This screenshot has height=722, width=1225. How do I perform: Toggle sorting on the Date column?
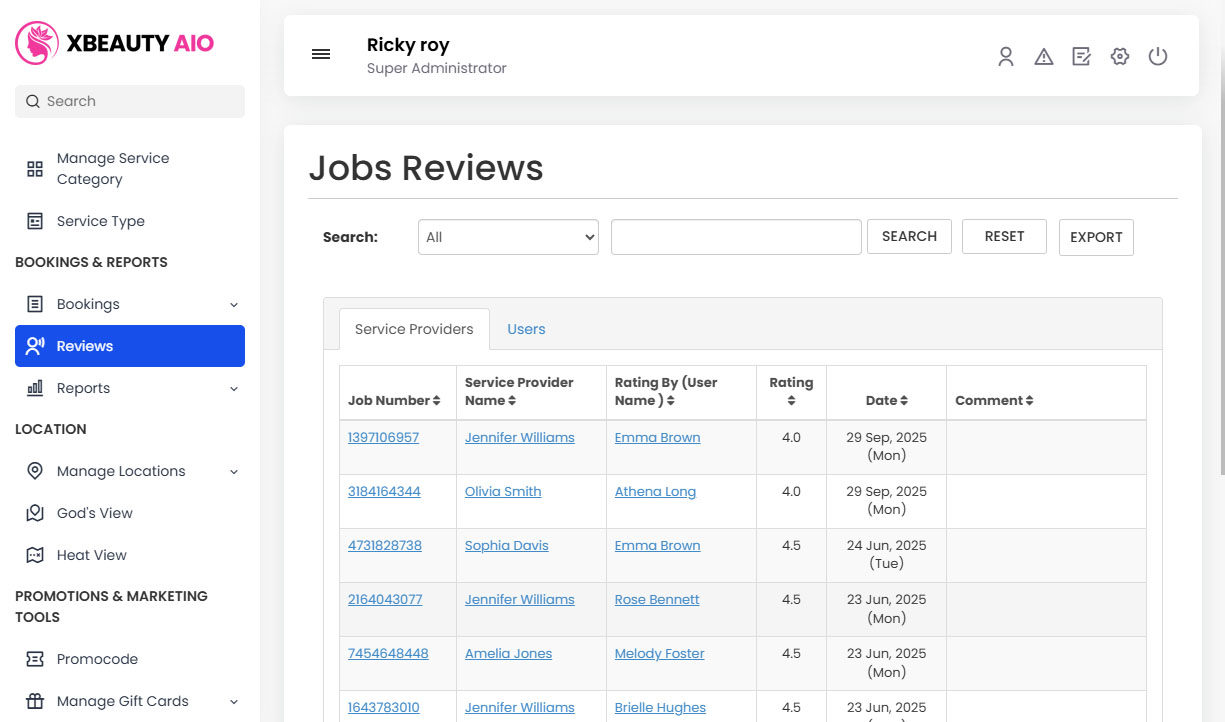point(906,400)
